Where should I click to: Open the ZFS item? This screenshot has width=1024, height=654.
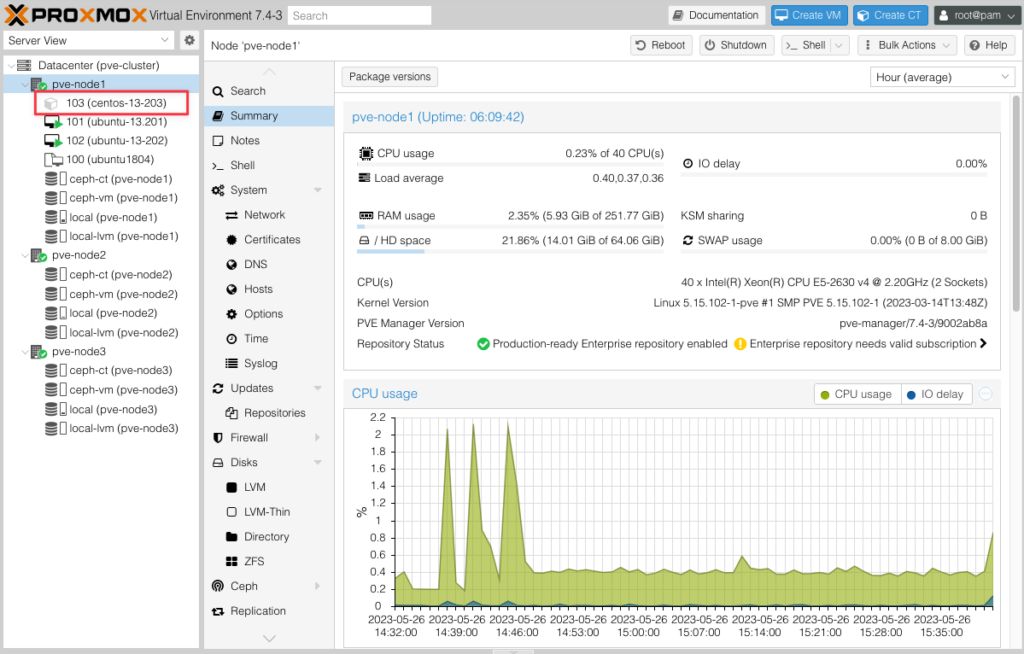[x=268, y=562]
